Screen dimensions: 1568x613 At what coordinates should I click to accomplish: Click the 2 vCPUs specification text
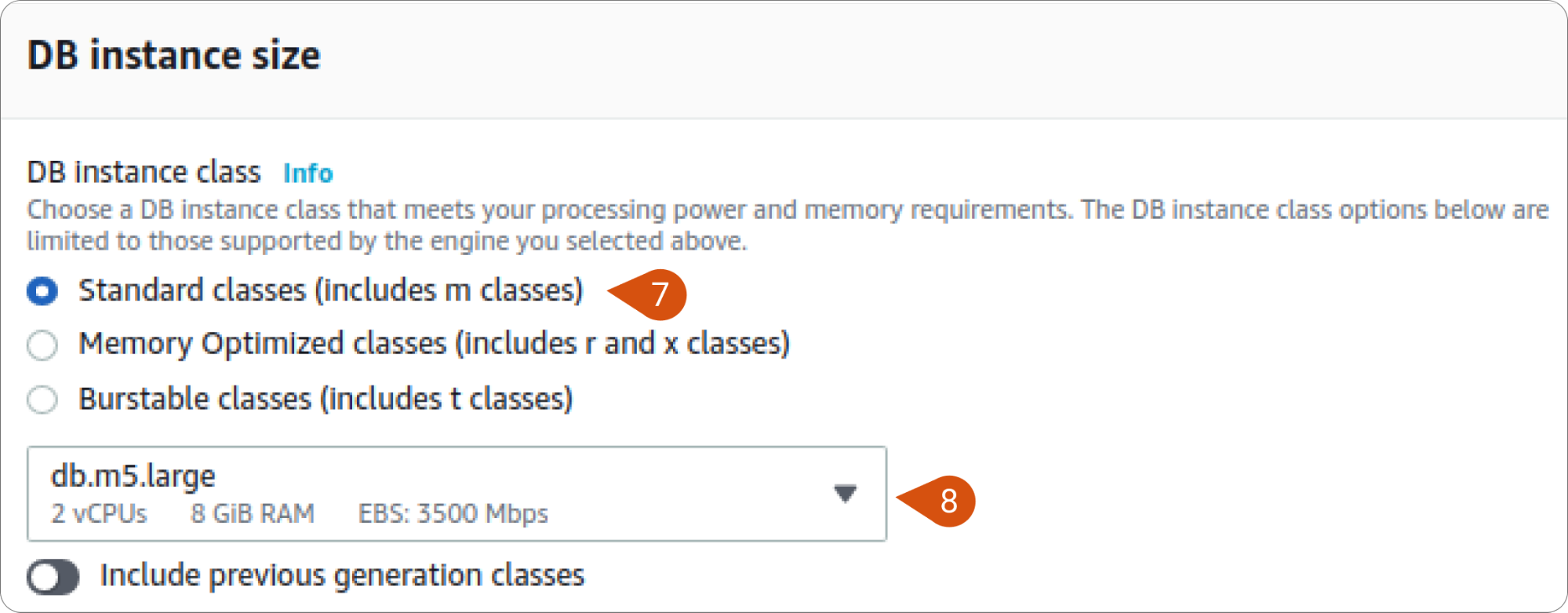(98, 514)
